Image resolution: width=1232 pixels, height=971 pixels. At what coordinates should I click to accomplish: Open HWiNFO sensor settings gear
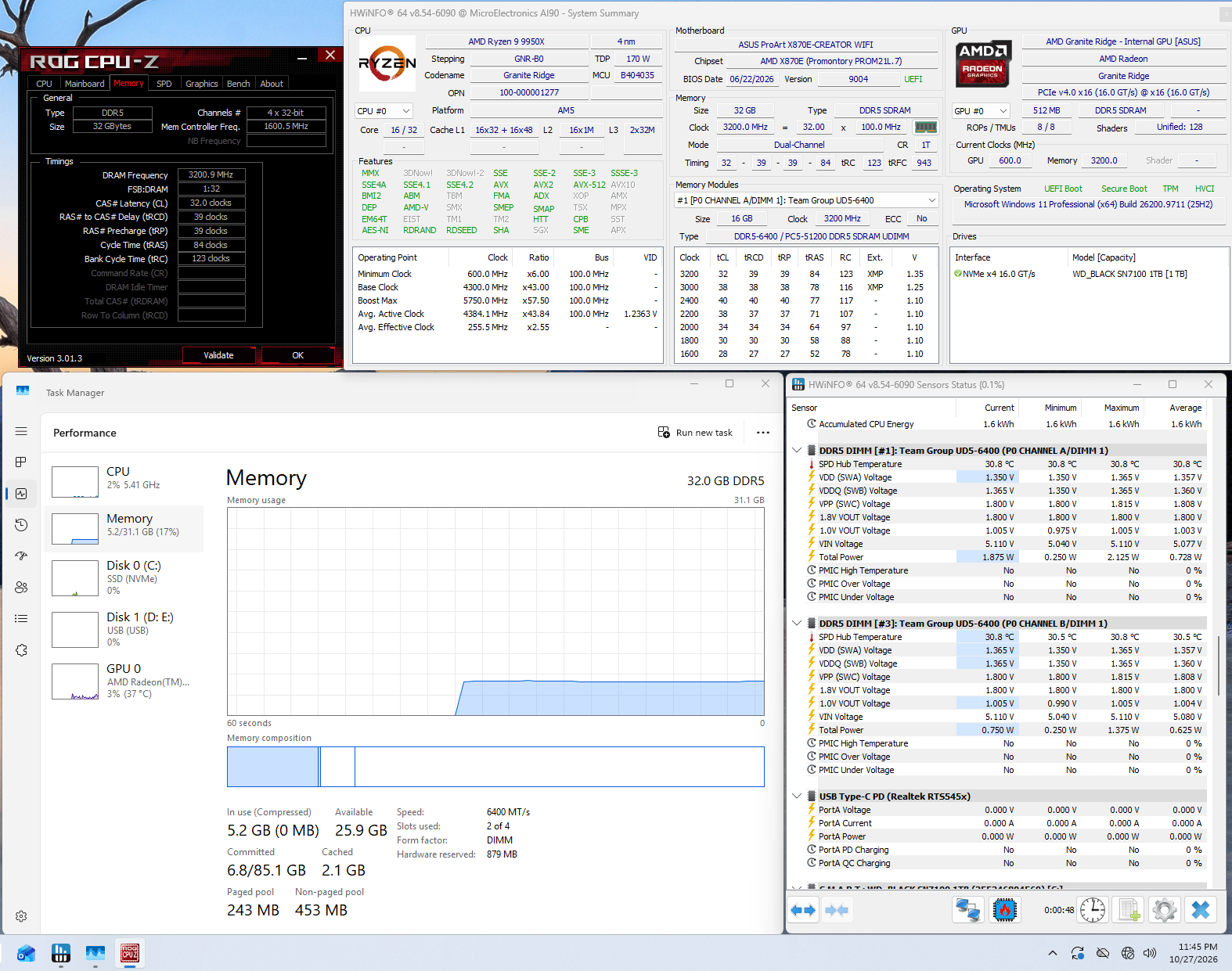(x=1164, y=910)
